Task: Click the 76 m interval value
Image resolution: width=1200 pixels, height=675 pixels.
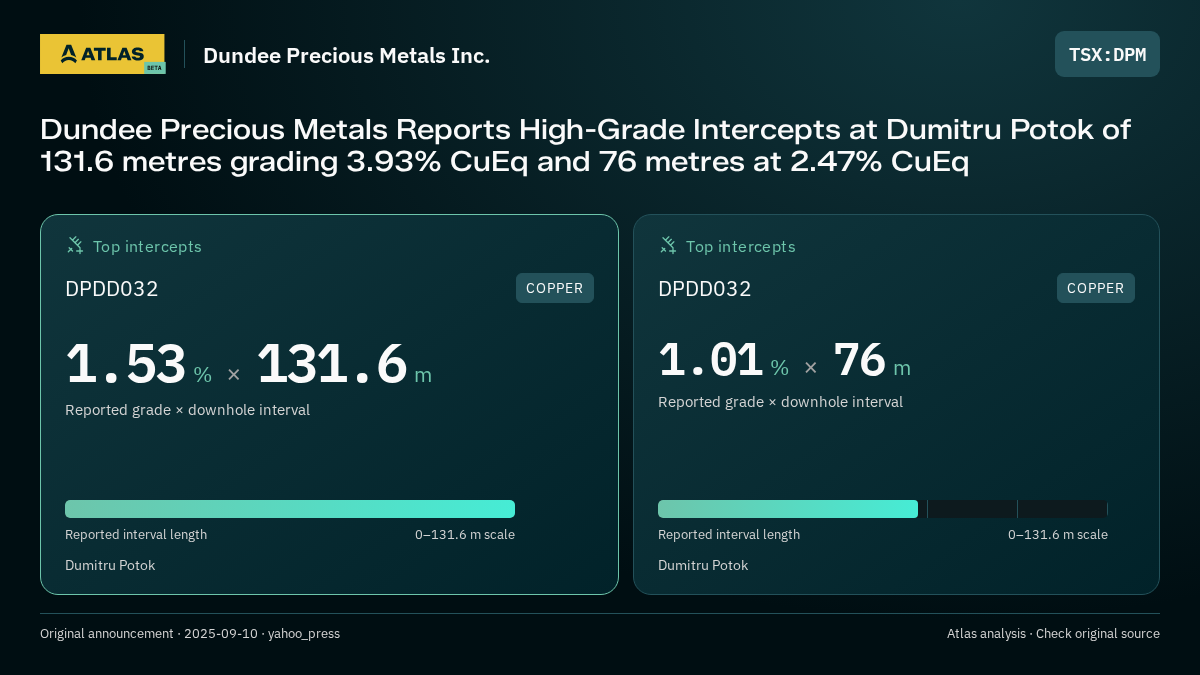Action: tap(872, 360)
